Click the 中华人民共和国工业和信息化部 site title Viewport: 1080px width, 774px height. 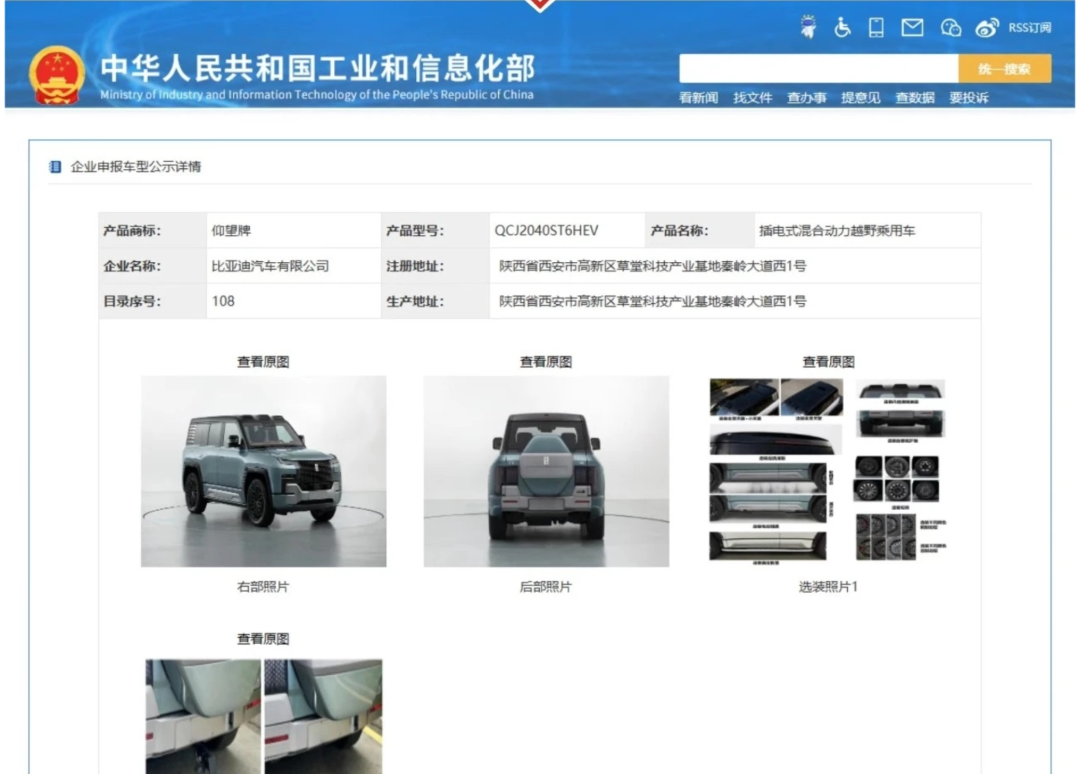point(318,68)
